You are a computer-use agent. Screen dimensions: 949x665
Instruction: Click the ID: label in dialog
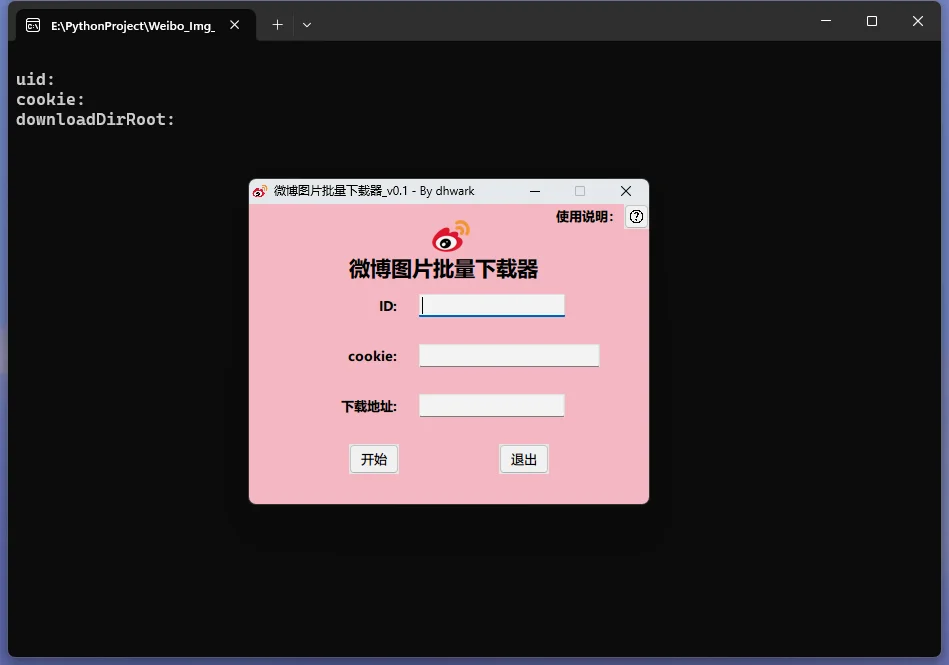coord(388,306)
